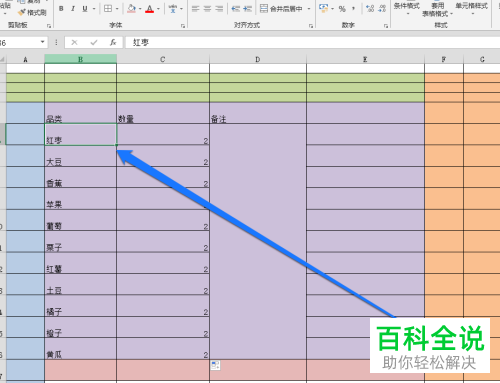Decrease decimal places
The height and width of the screenshot is (383, 500).
tap(382, 9)
